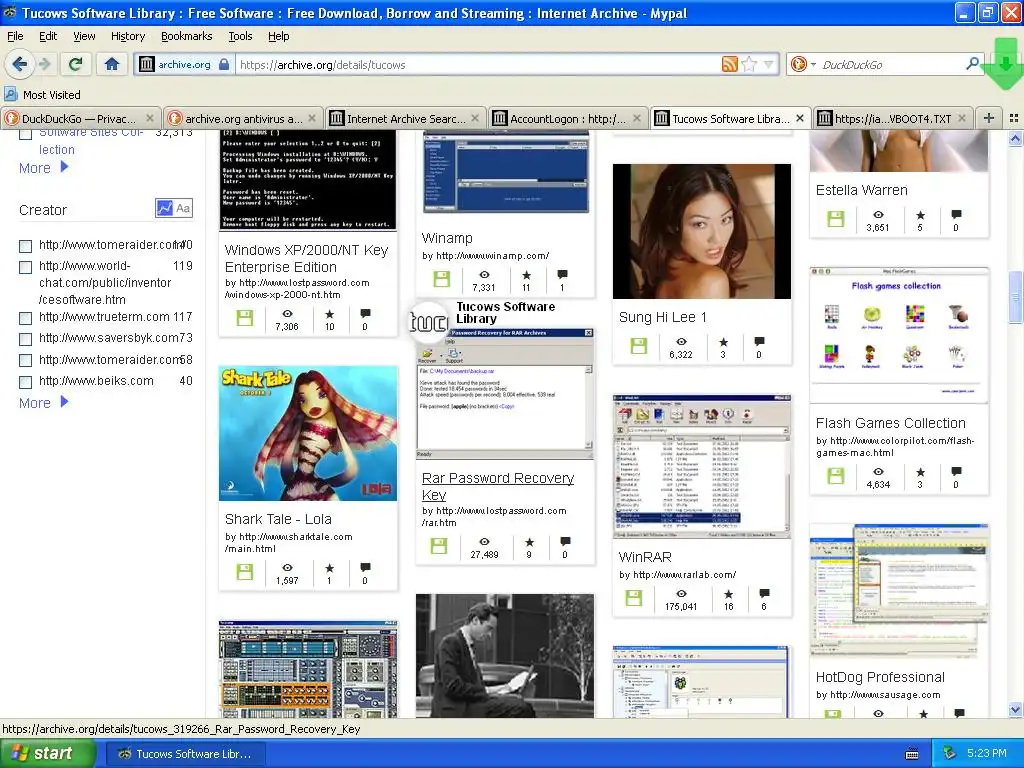Image resolution: width=1024 pixels, height=768 pixels.
Task: Open the Windows Start button
Action: pyautogui.click(x=46, y=753)
